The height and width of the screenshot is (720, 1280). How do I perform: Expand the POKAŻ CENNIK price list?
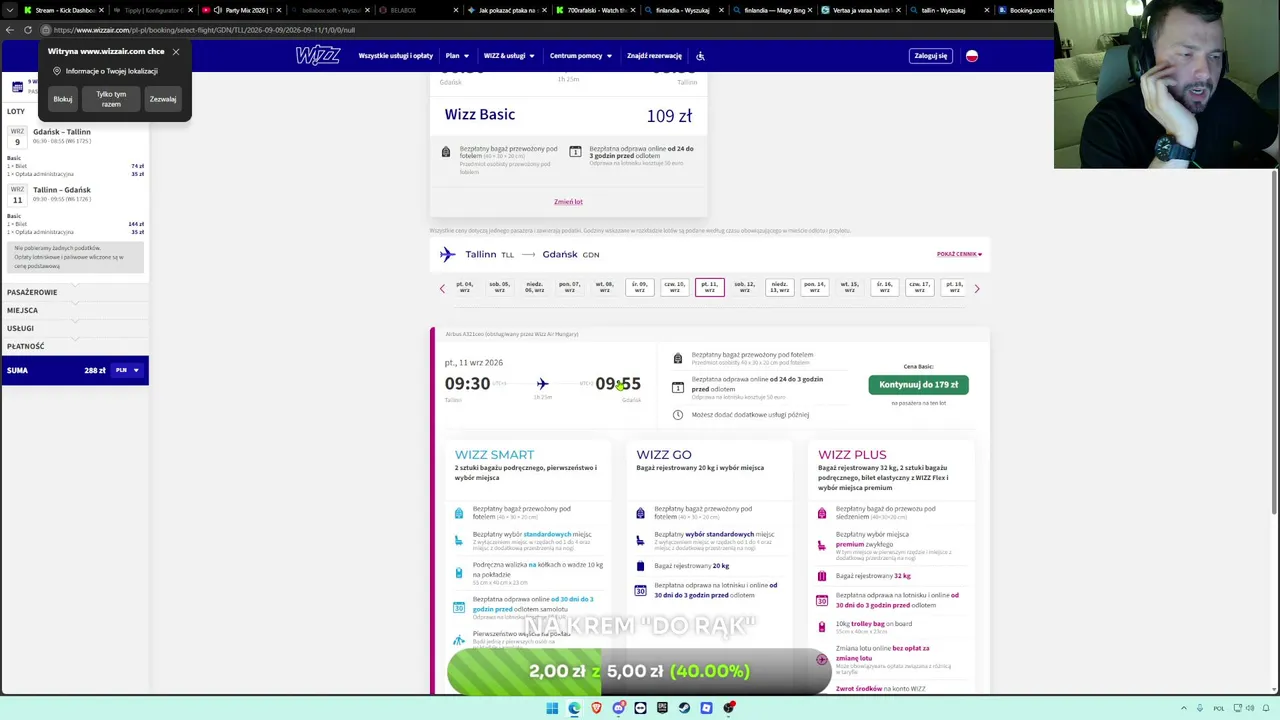click(x=959, y=254)
